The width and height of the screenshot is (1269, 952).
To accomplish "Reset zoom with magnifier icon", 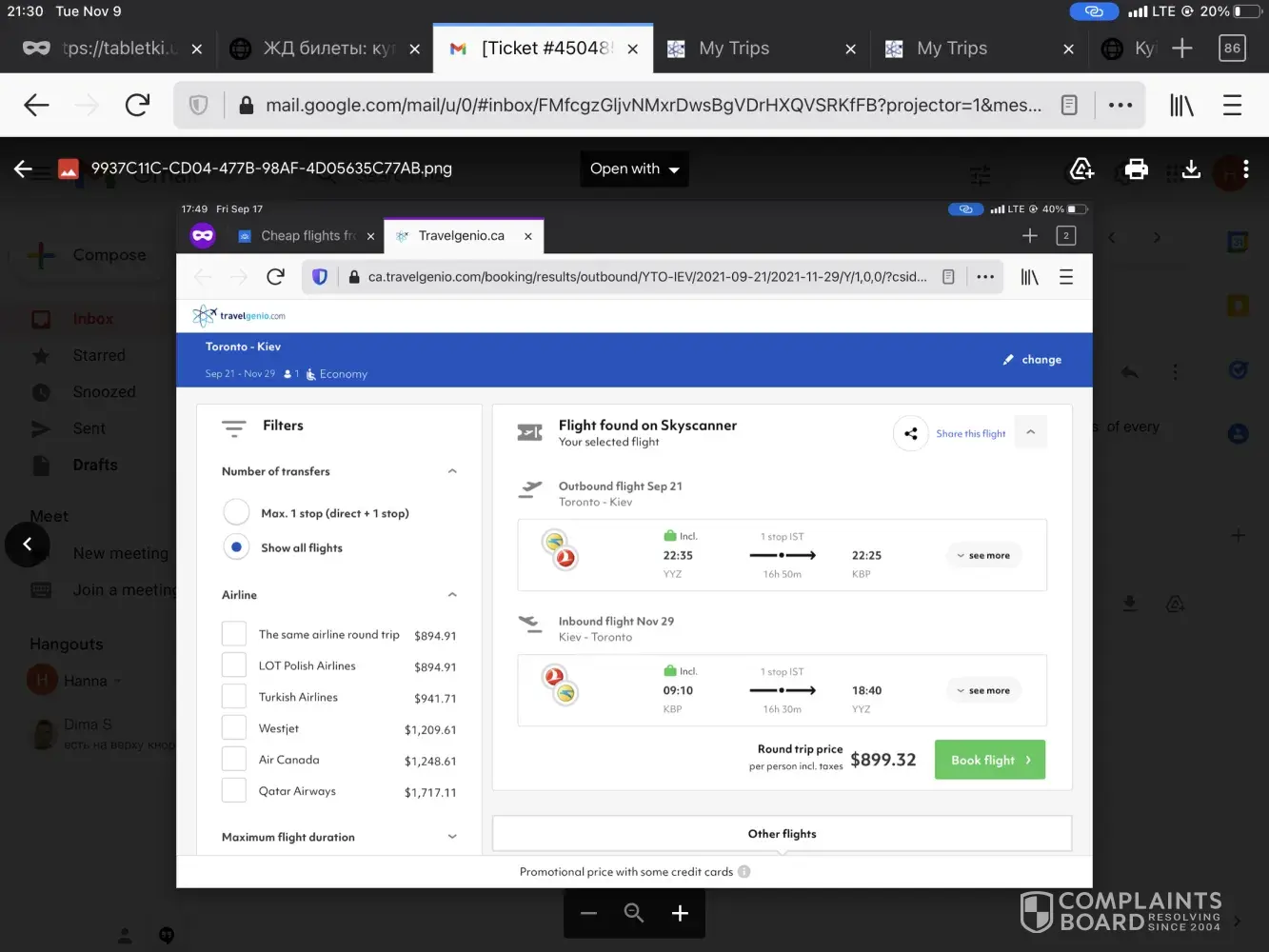I will click(634, 914).
